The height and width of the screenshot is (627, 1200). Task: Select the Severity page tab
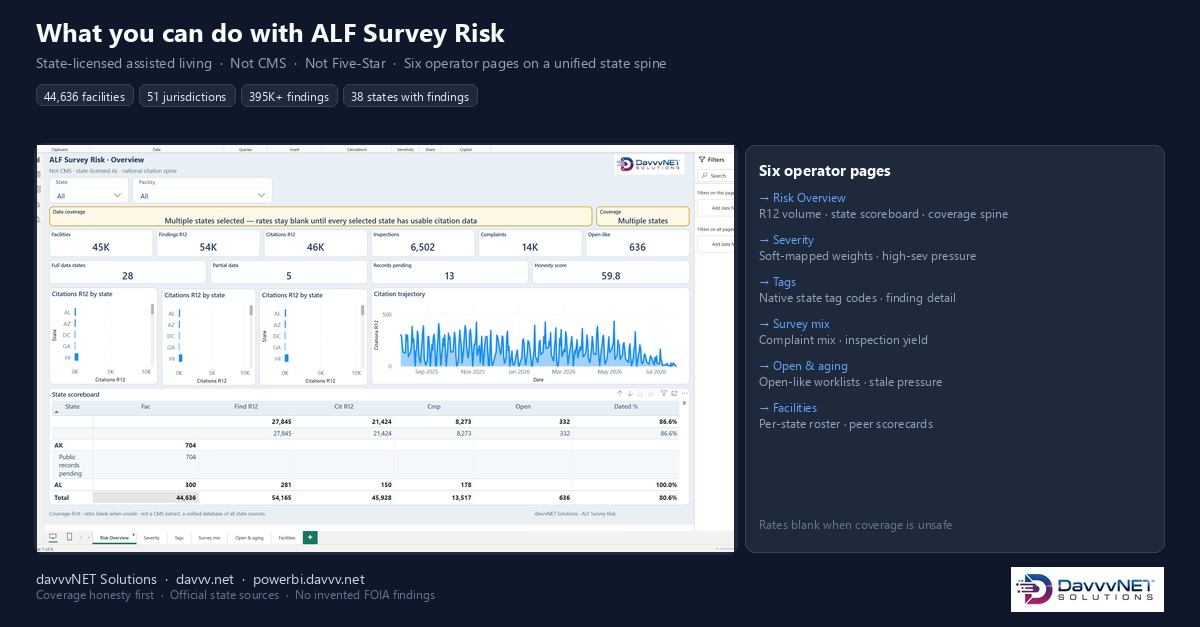coord(151,538)
